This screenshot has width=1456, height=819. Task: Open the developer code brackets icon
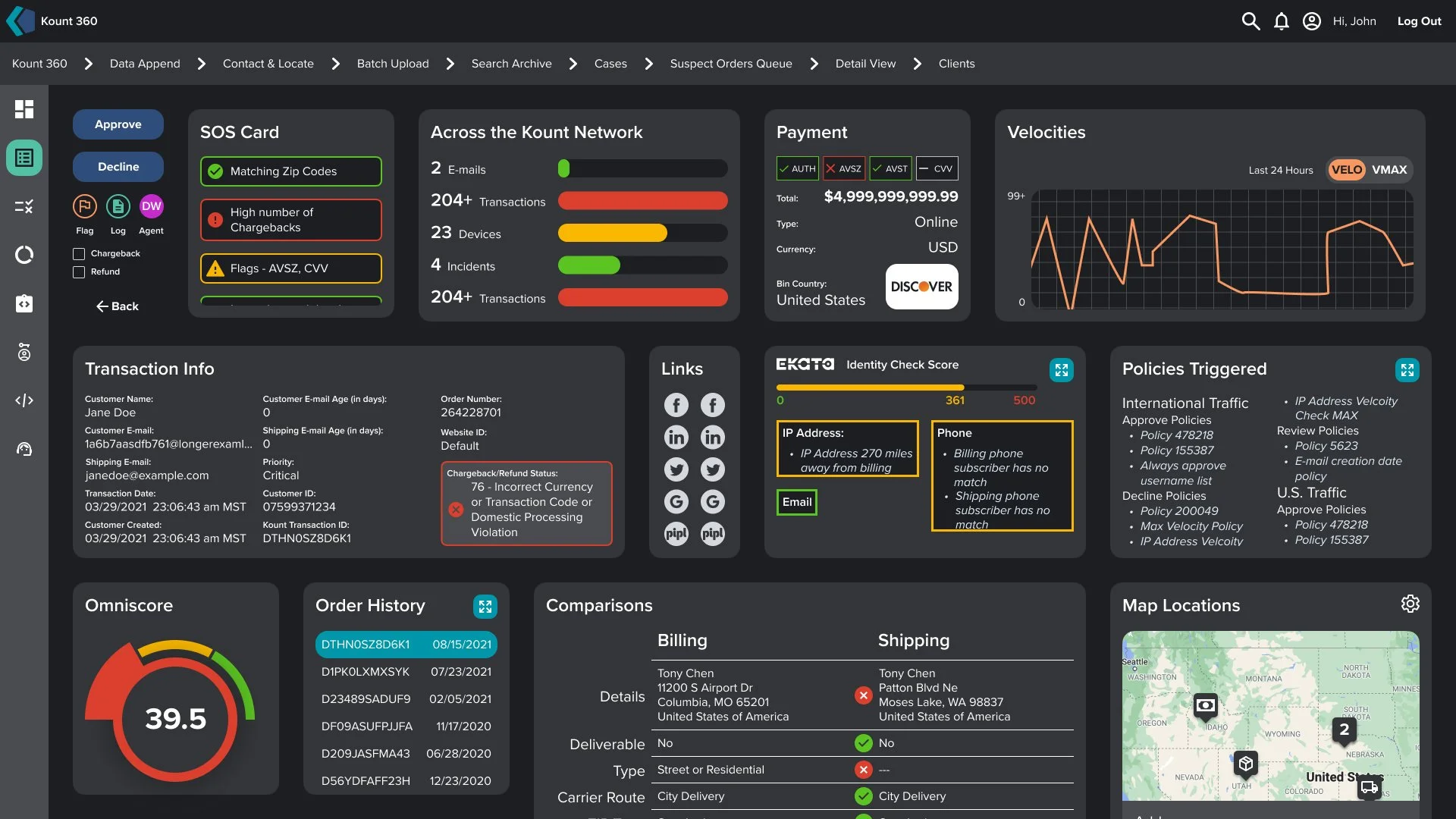(x=24, y=400)
